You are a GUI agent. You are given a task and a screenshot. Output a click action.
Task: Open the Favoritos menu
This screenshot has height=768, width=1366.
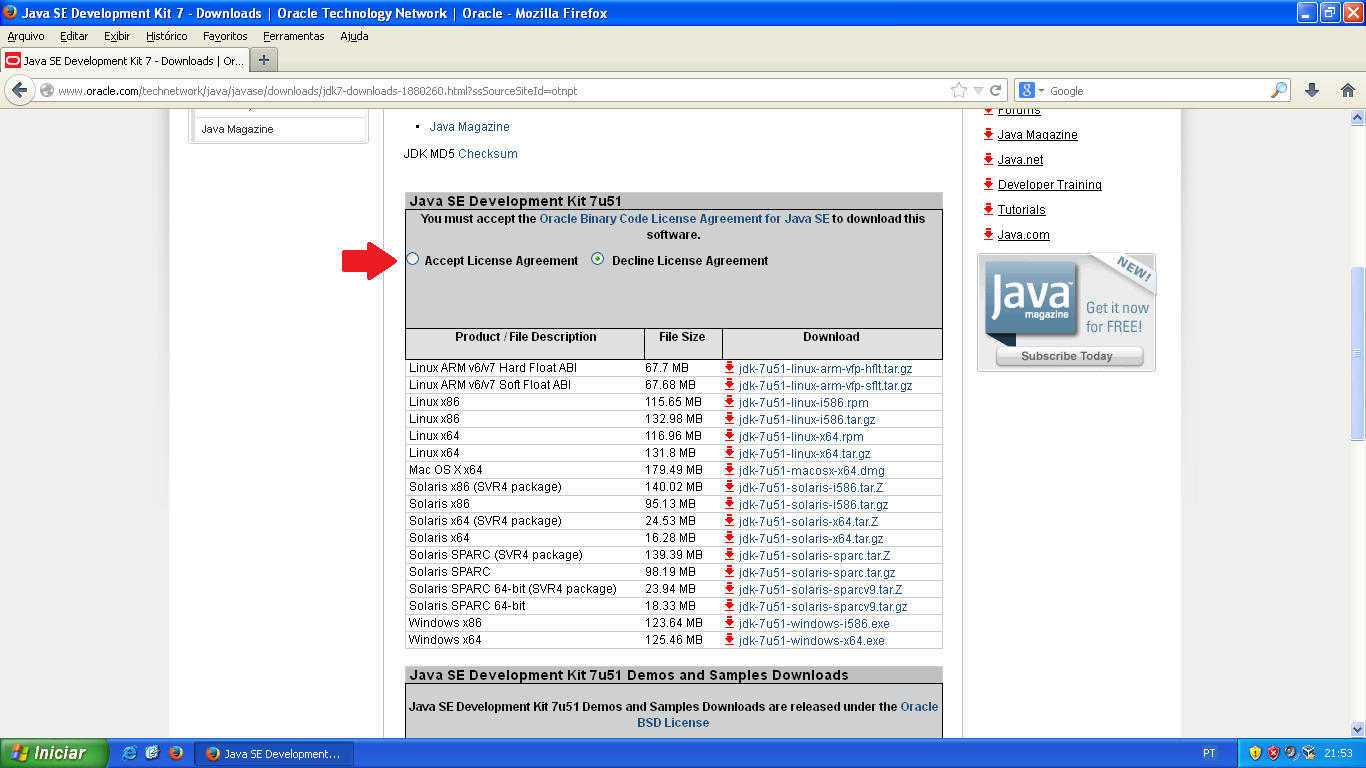225,36
